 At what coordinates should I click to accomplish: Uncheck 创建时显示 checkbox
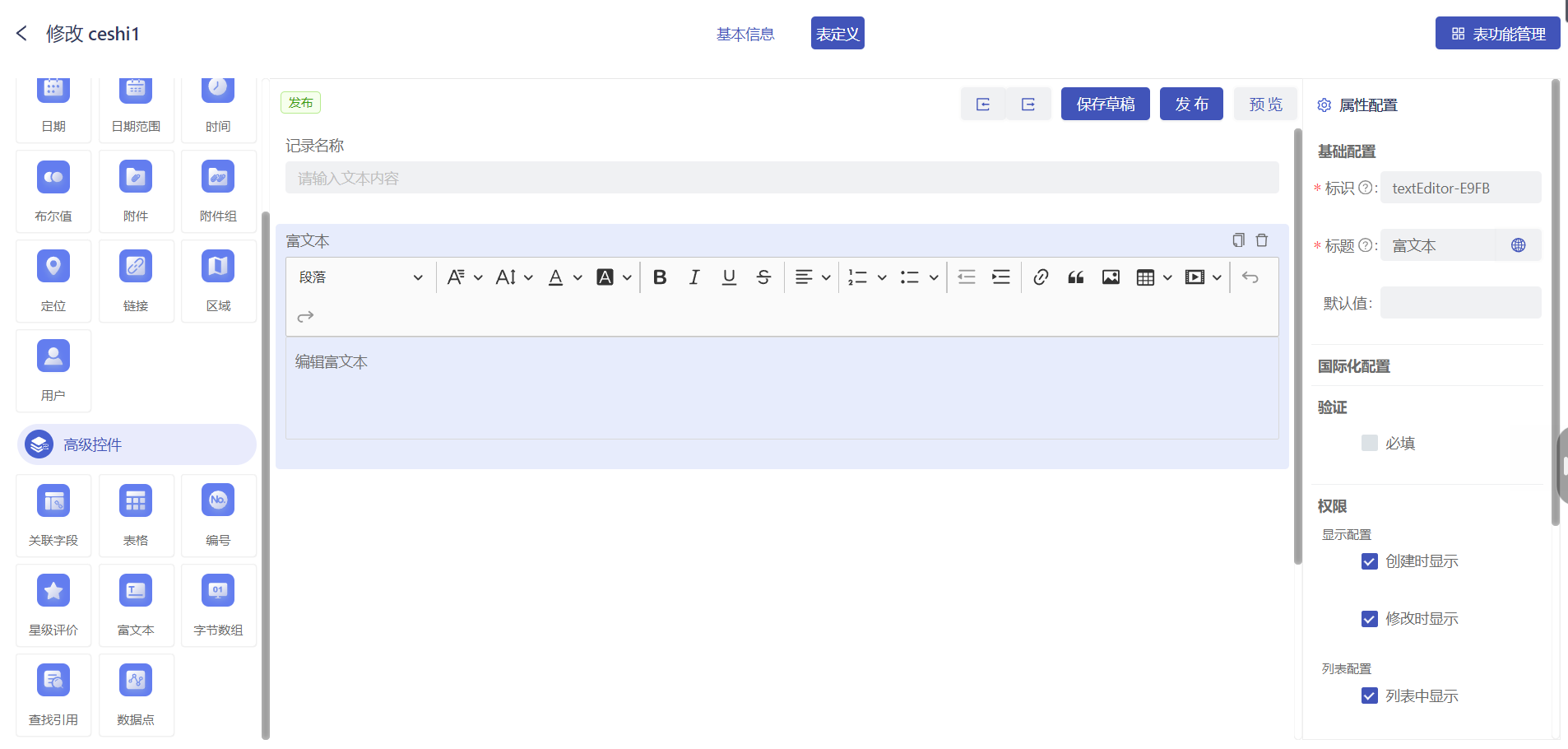tap(1369, 561)
